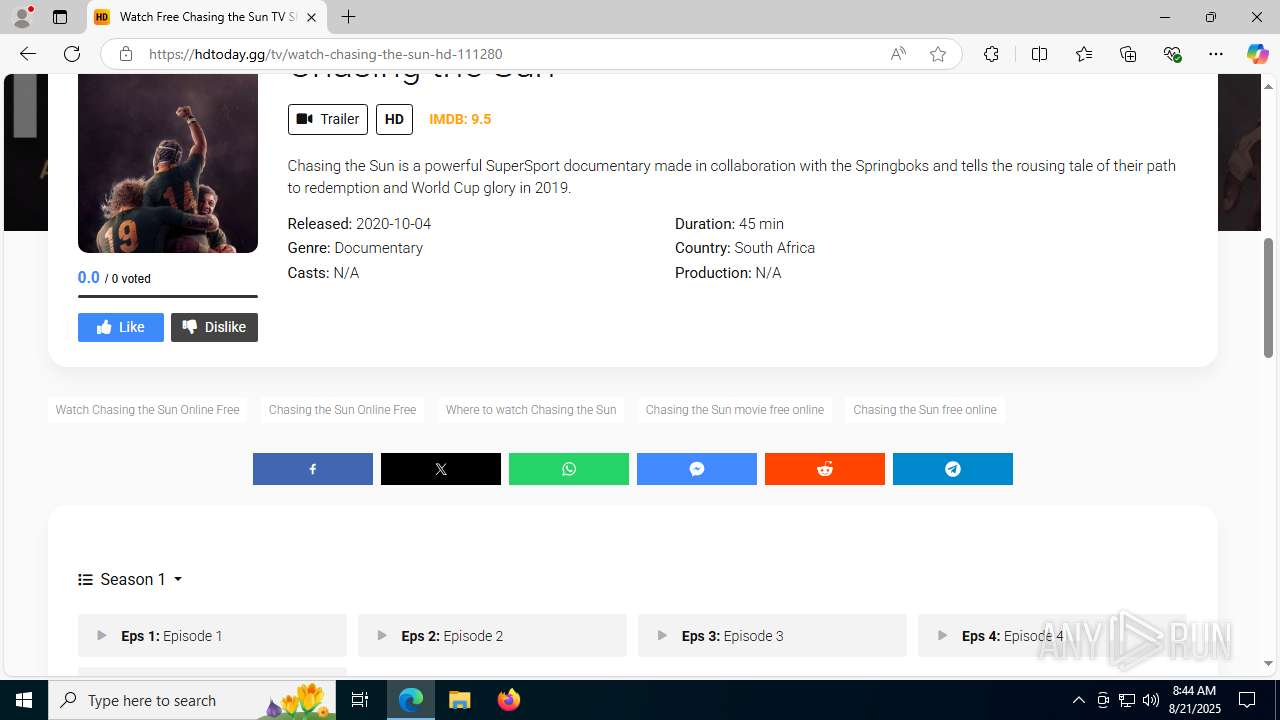Viewport: 1280px width, 720px height.
Task: Click the address bar URL
Action: (x=326, y=54)
